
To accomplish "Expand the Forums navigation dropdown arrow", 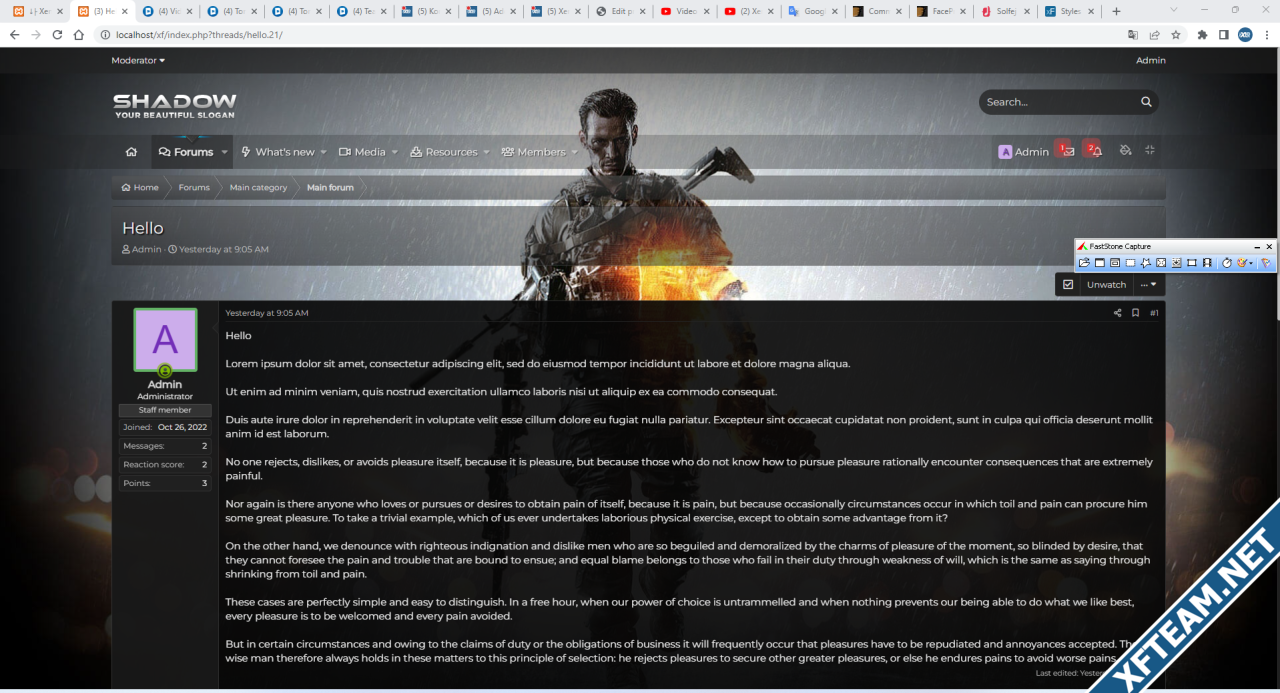I will pyautogui.click(x=224, y=152).
